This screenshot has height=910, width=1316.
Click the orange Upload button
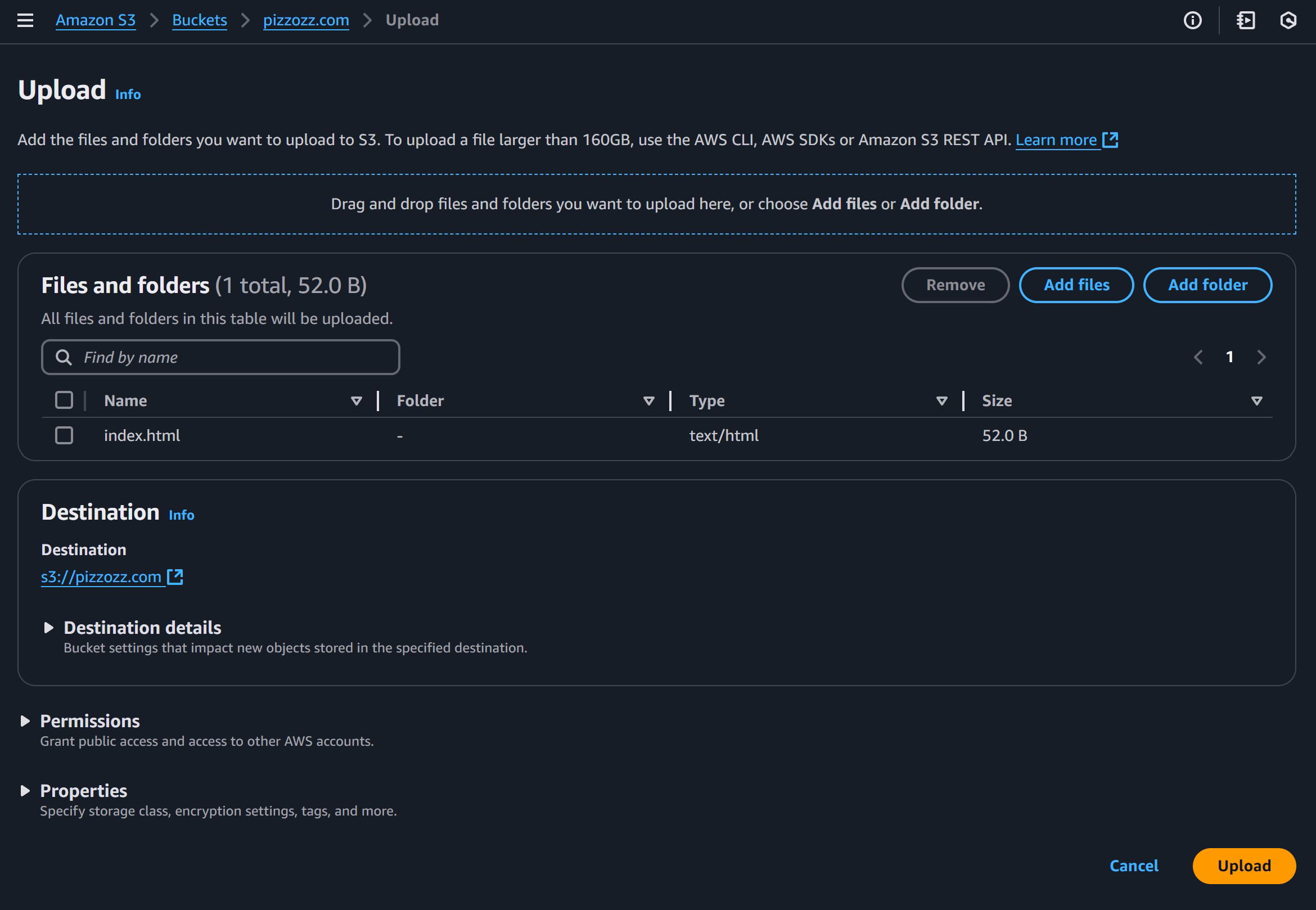1243,866
